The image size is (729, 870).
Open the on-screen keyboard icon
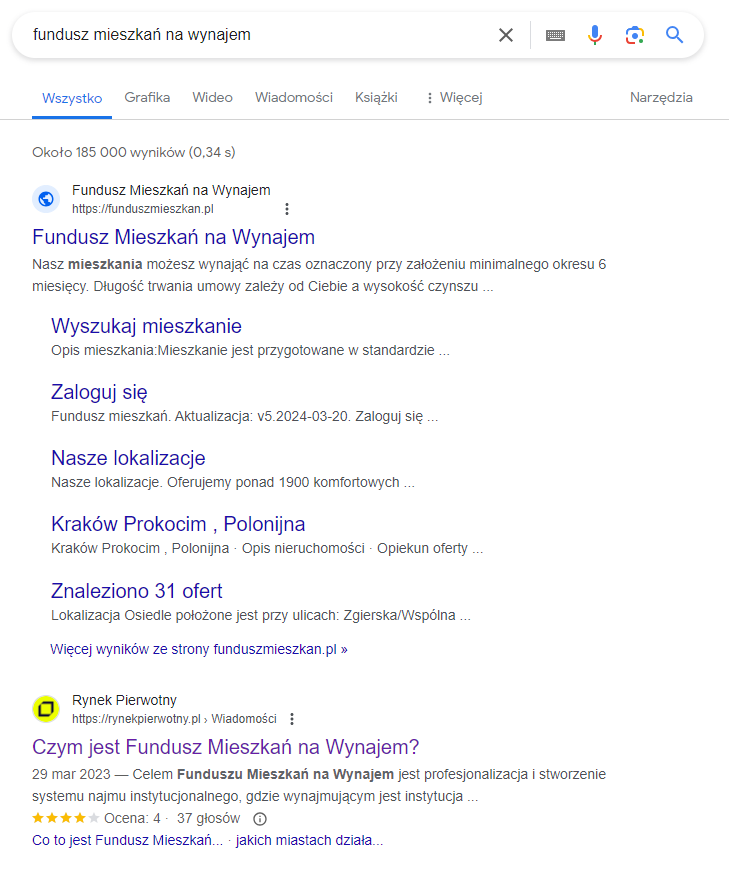[x=555, y=36]
